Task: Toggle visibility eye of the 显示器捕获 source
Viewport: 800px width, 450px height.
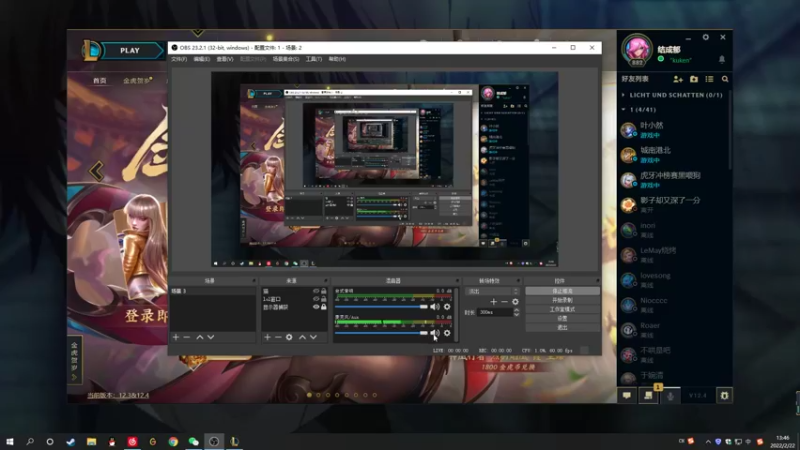Action: point(316,307)
